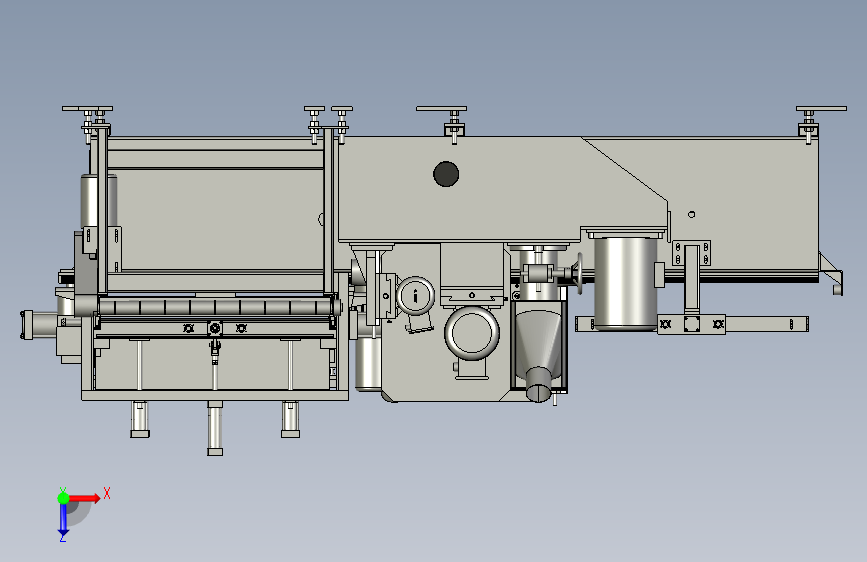Select the long segmented roller on left frame

coord(216,307)
